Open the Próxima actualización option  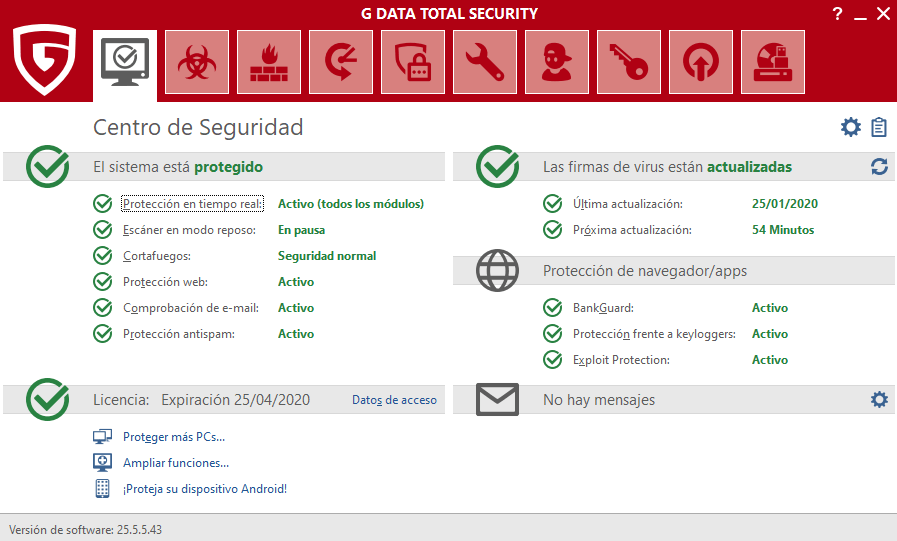632,230
